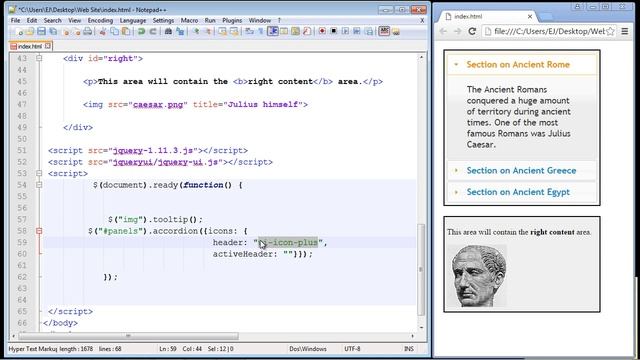The width and height of the screenshot is (640, 360).
Task: Click the last icon on the Notepad++ toolbar
Action: pyautogui.click(x=396, y=31)
